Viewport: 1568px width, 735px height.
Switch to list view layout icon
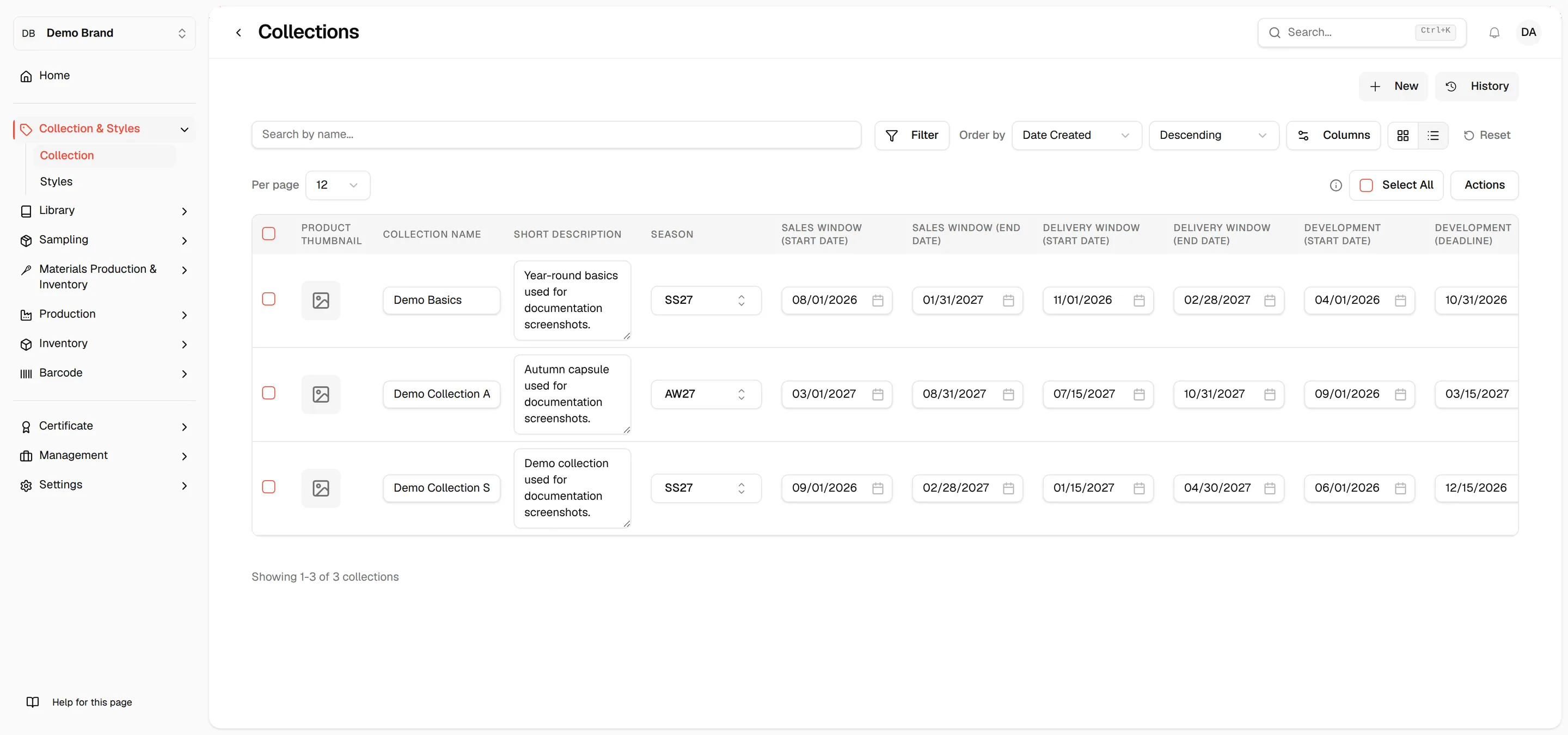point(1433,135)
